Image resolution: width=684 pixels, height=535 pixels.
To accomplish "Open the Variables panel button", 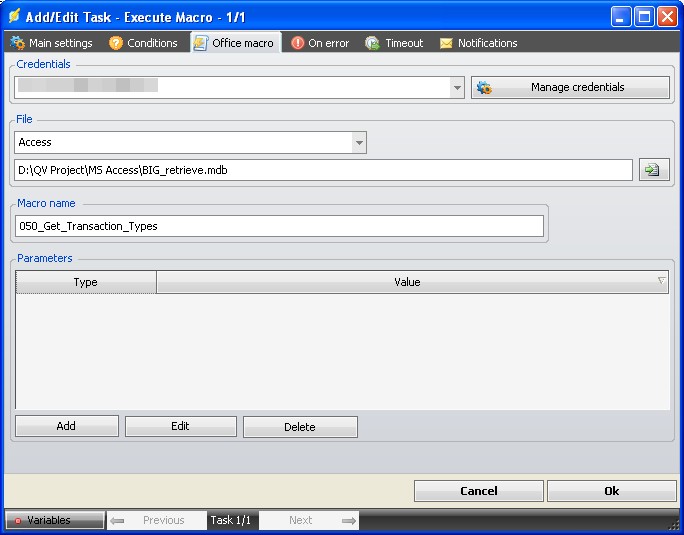I will click(x=54, y=520).
